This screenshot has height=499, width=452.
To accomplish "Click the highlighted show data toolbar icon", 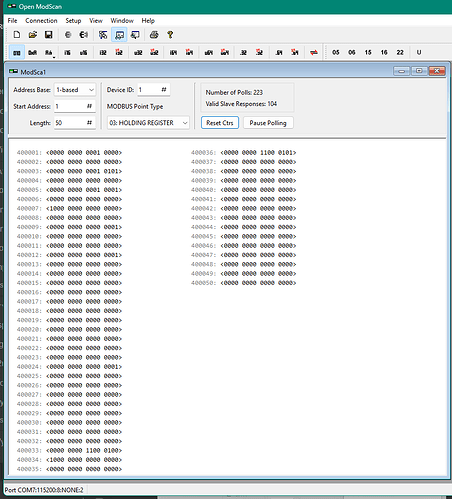I will [119, 35].
